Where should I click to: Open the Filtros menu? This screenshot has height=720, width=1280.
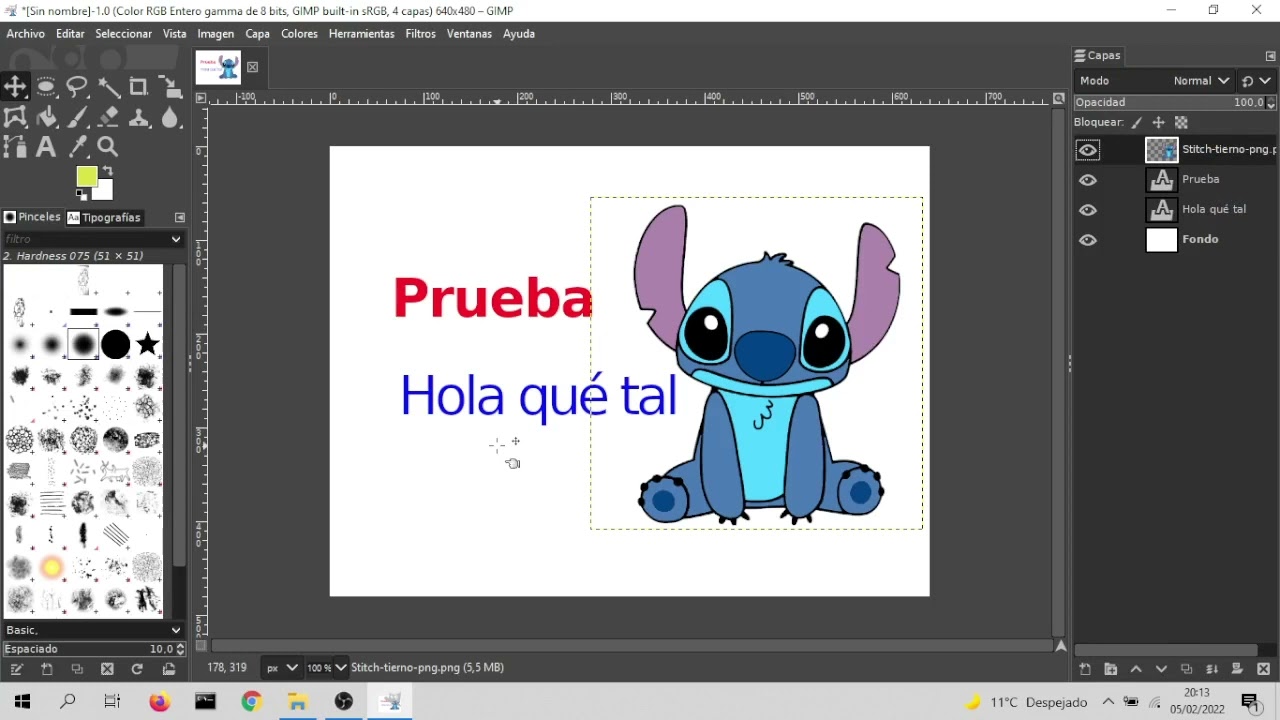[x=420, y=33]
